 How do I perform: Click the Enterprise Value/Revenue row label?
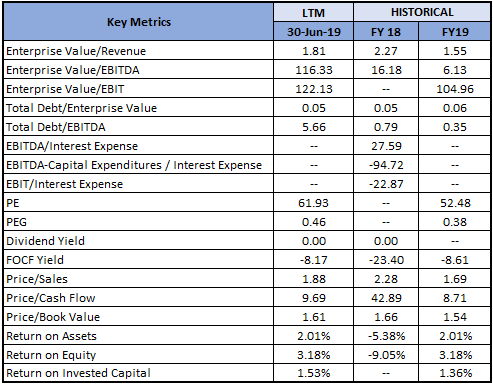point(76,51)
